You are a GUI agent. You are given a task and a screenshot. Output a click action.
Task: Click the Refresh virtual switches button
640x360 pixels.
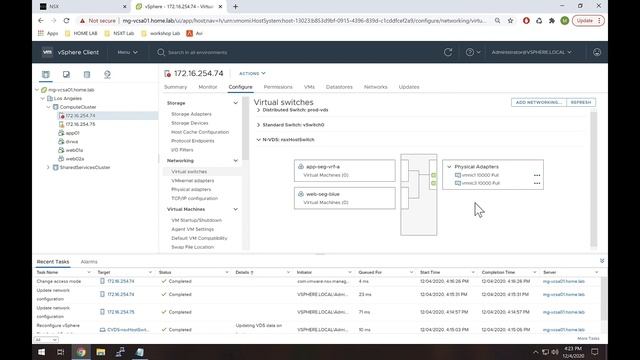coord(581,102)
